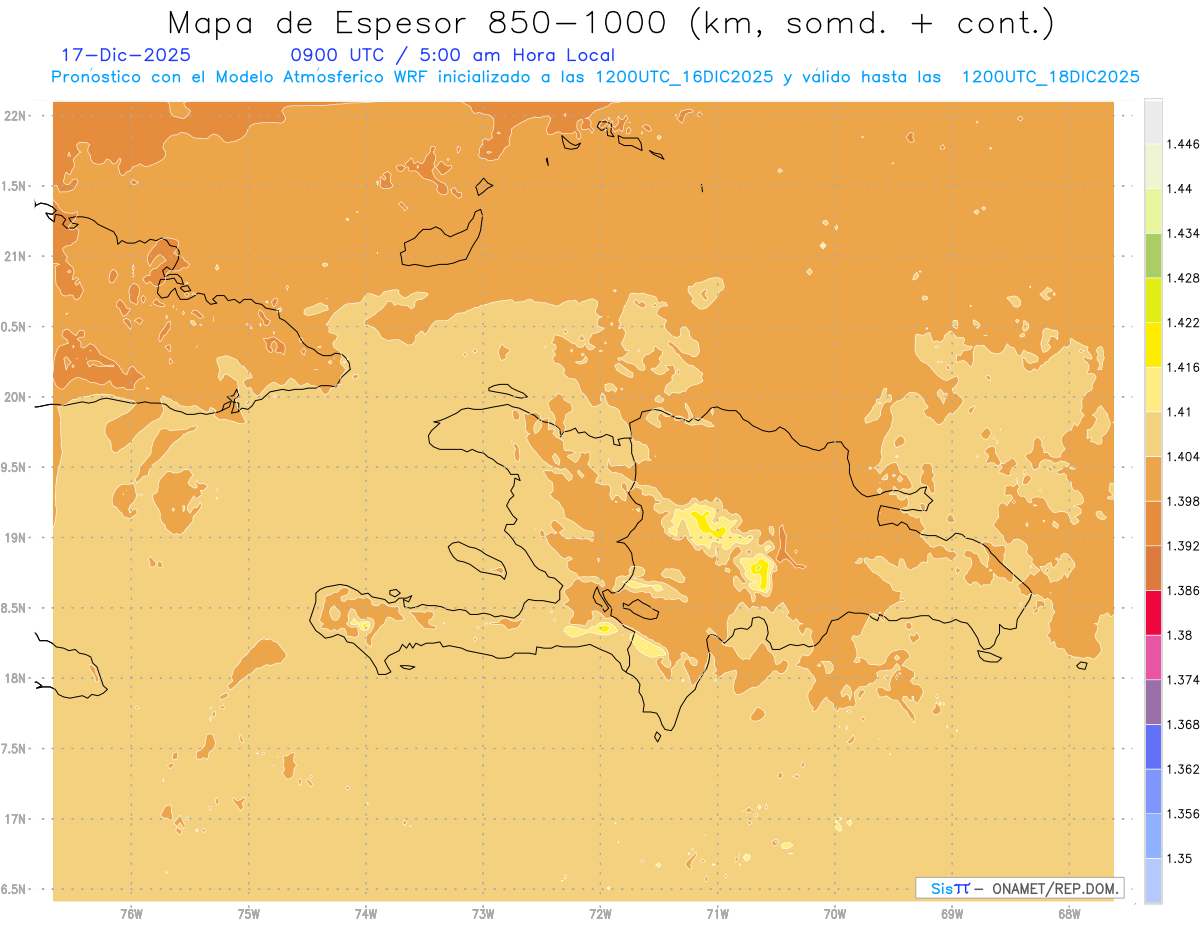Image resolution: width=1200 pixels, height=927 pixels.
Task: Click legend value '1.446'
Action: (x=1182, y=144)
